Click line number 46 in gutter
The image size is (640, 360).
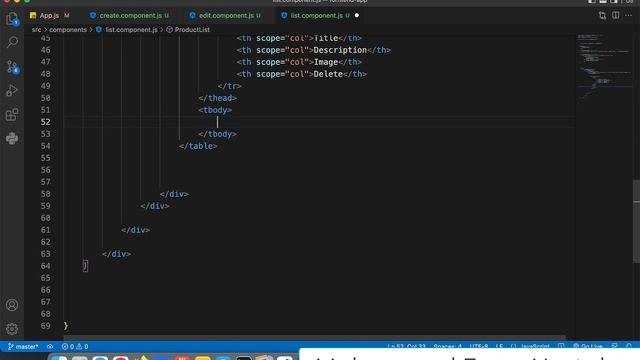45,50
